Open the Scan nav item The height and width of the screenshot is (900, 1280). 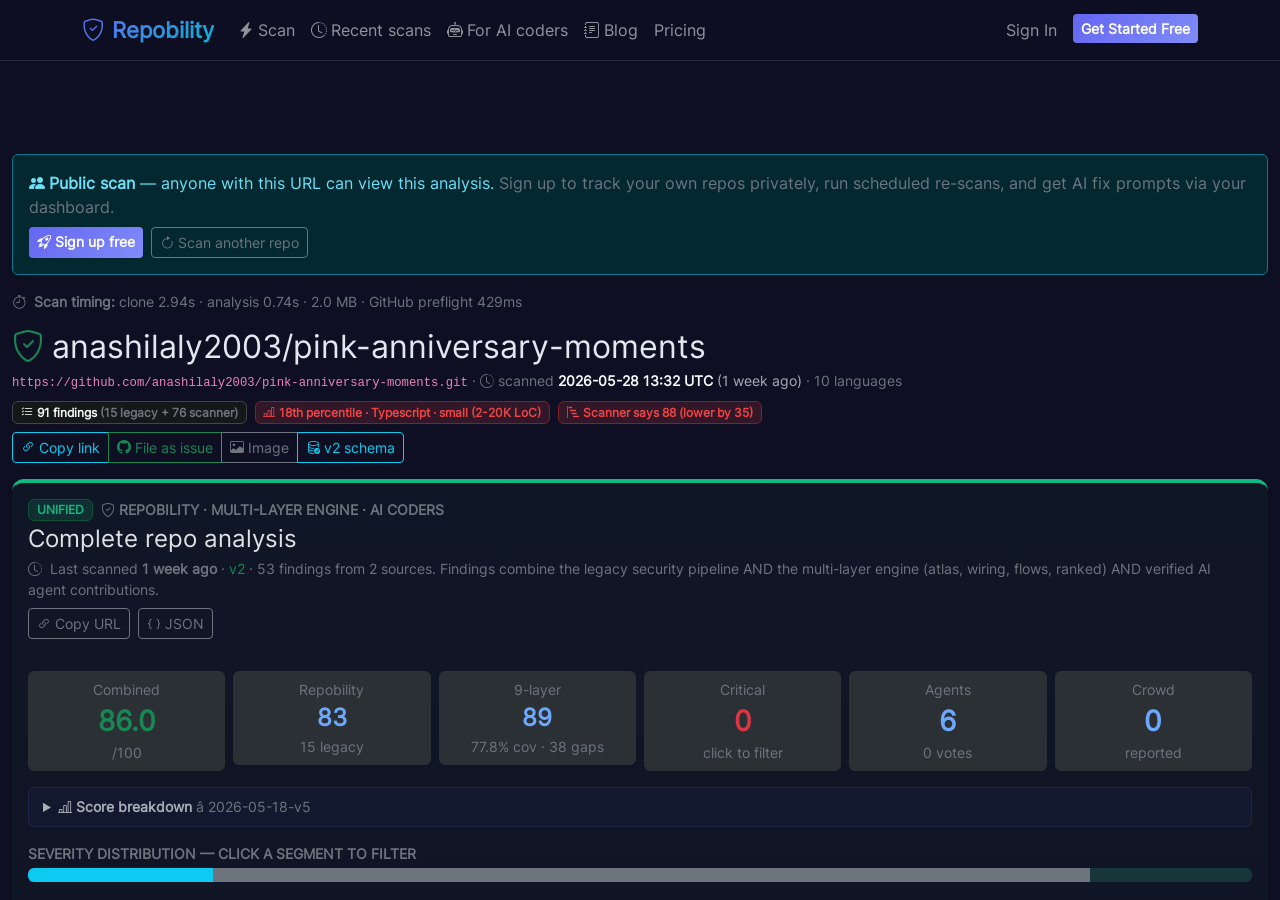point(266,30)
